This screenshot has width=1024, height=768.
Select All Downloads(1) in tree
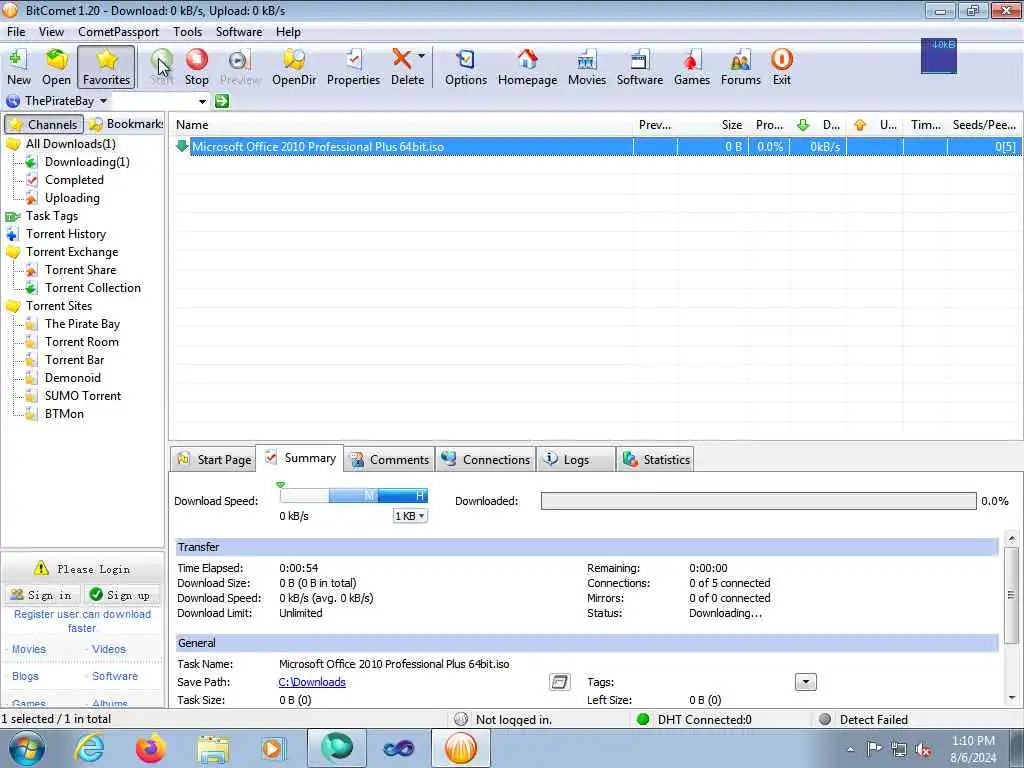(71, 144)
